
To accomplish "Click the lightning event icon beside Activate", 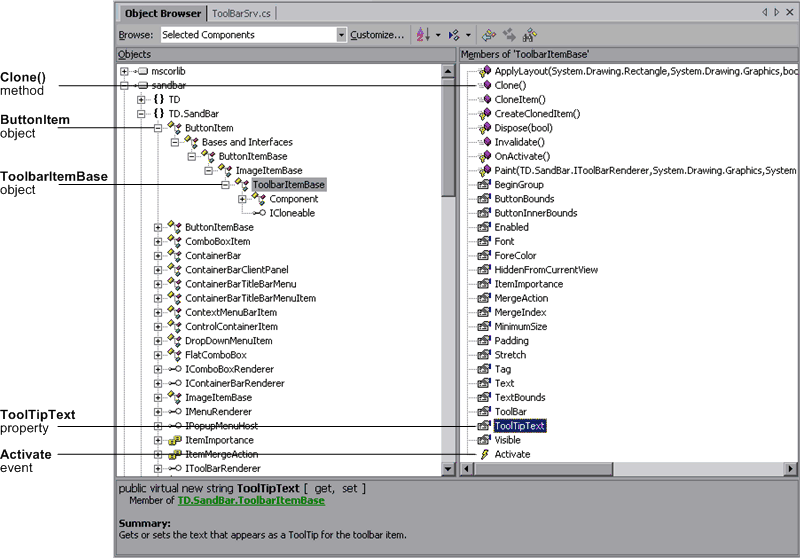I will (485, 454).
